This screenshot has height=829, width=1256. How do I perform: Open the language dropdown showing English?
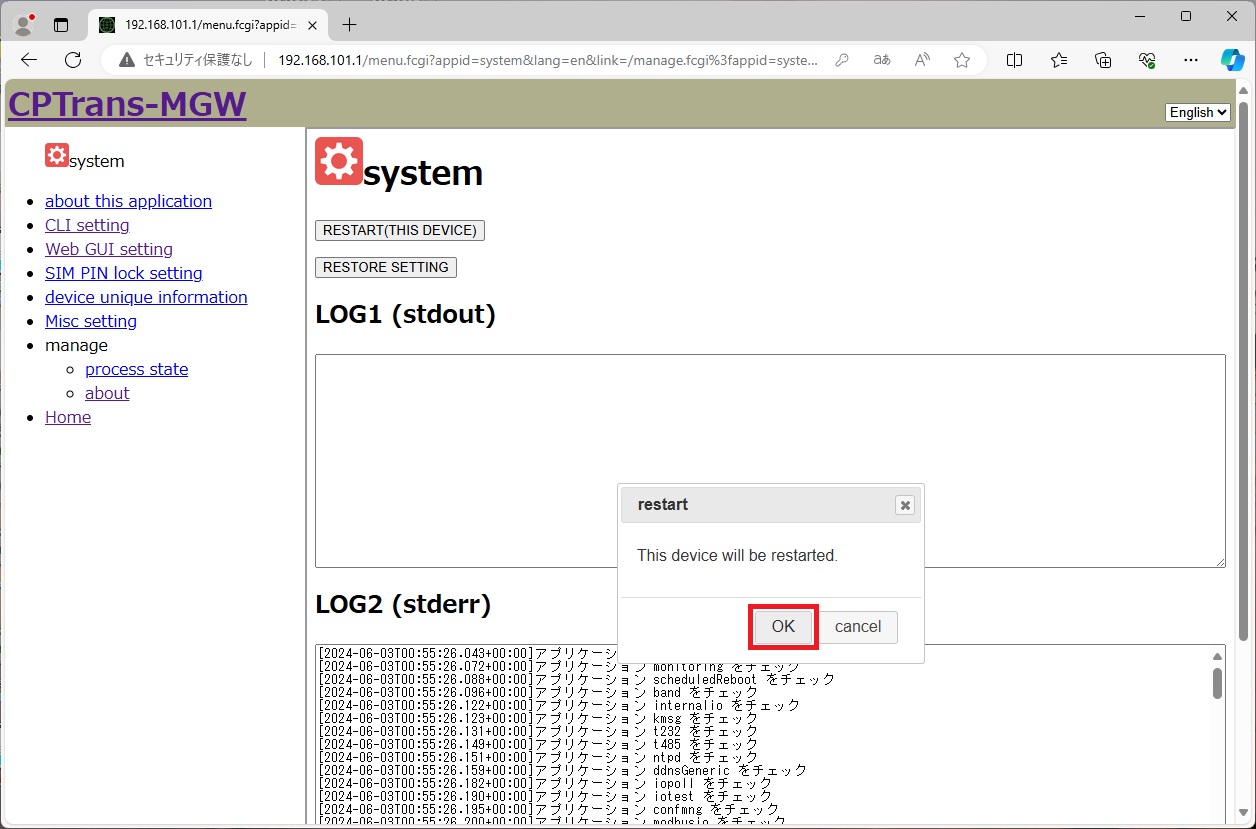tap(1197, 113)
